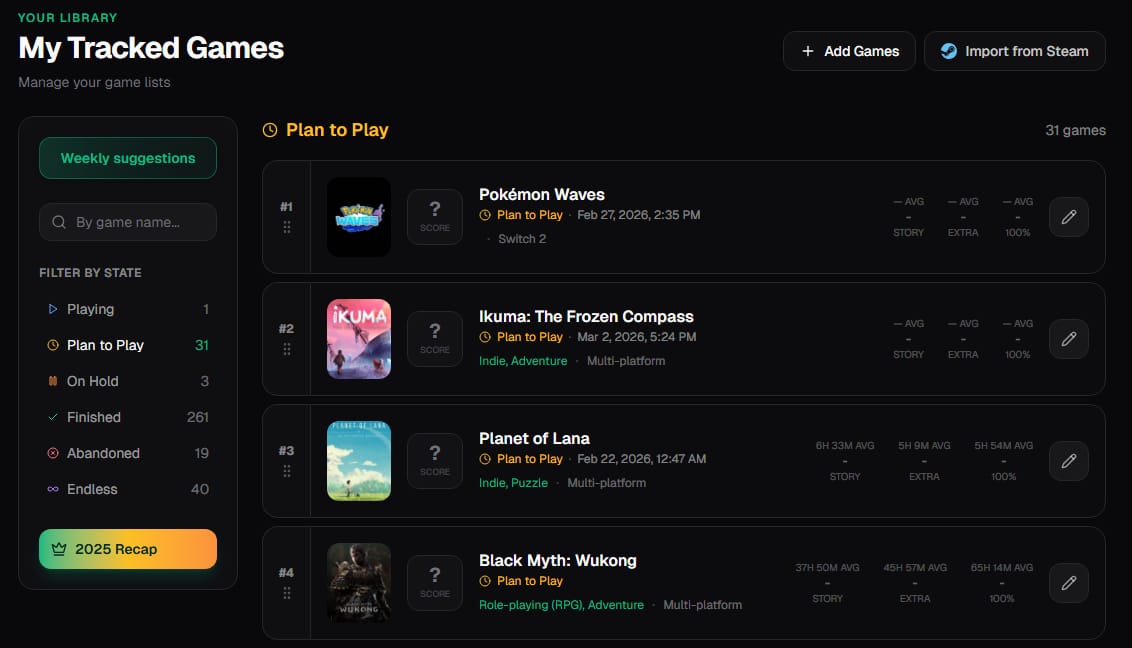Screen dimensions: 1132x648
Task: Click the drag handle dots on Ikuma row
Action: click(287, 349)
